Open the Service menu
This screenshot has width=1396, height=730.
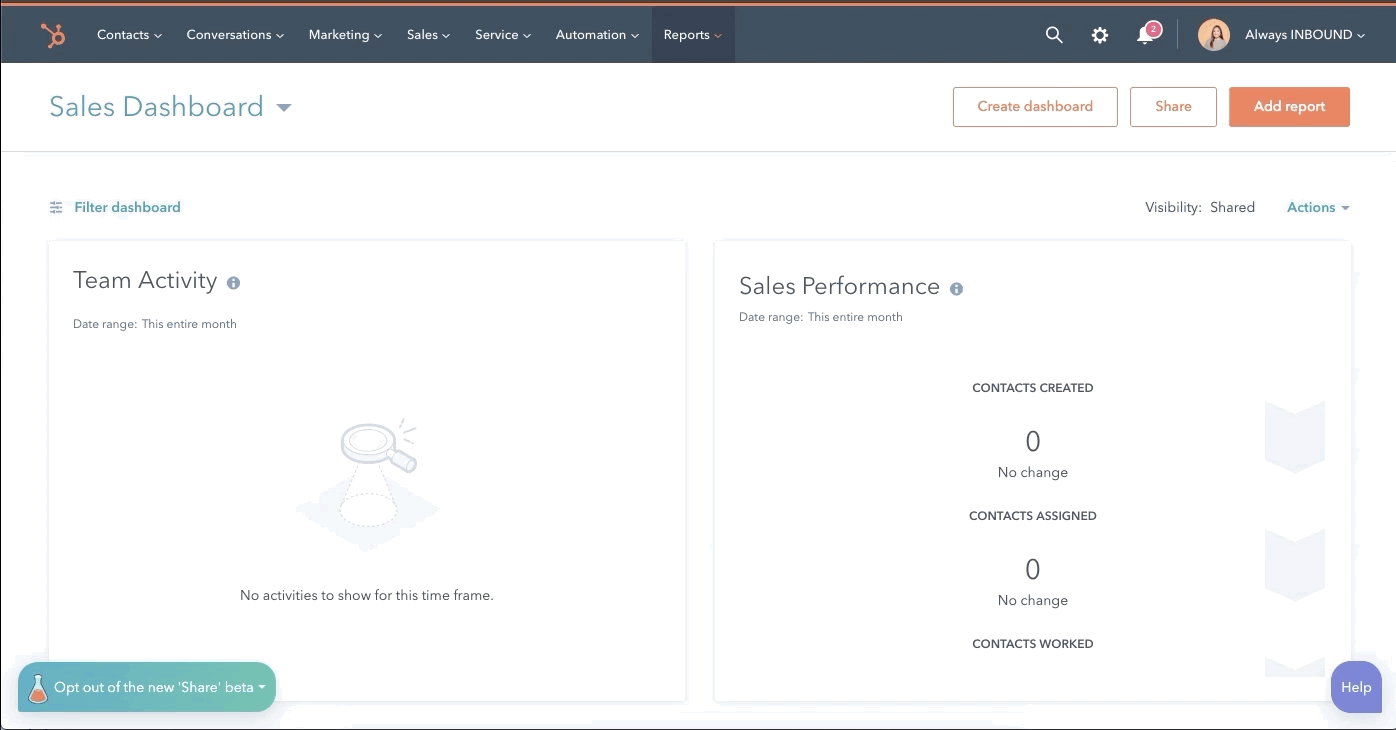tap(502, 35)
